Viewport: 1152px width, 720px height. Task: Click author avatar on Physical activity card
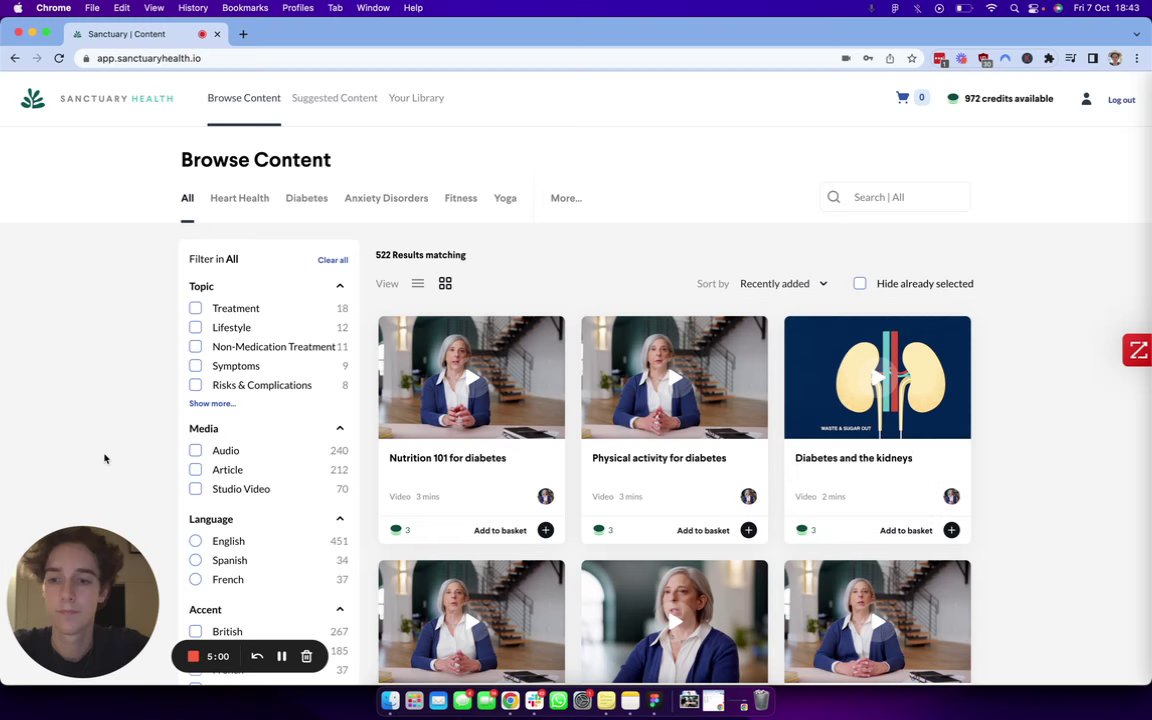[748, 496]
